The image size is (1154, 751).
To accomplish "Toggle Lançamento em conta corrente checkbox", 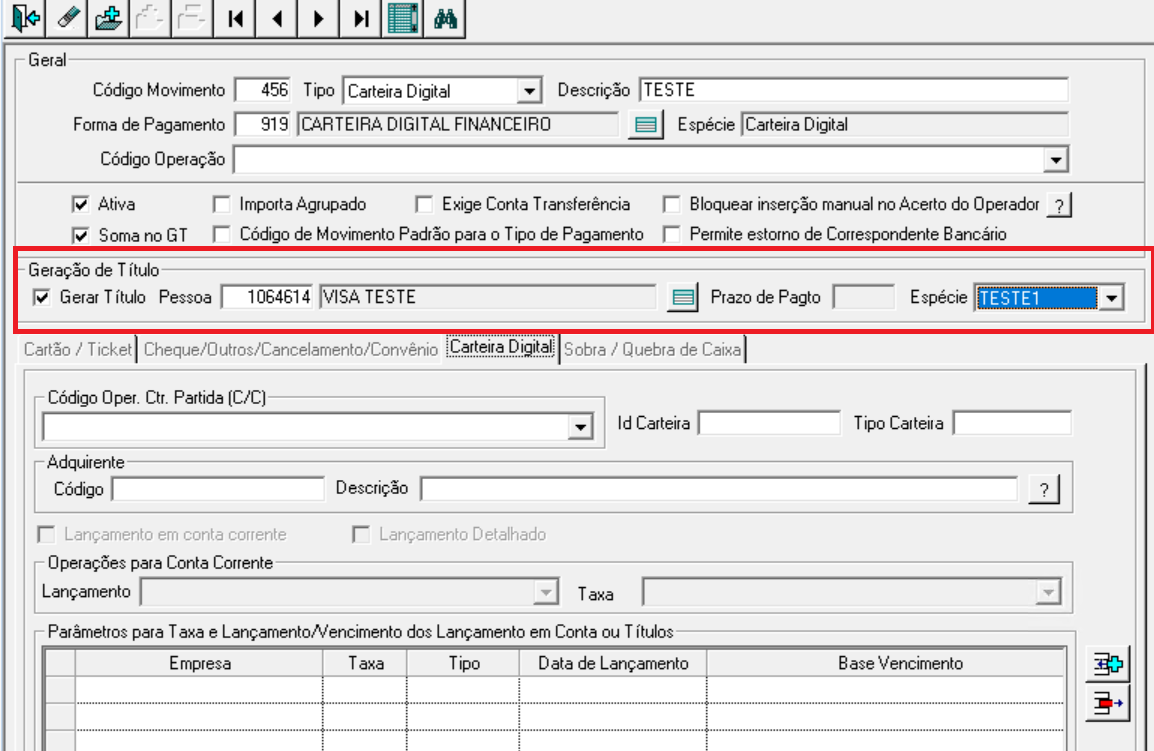I will pyautogui.click(x=46, y=534).
